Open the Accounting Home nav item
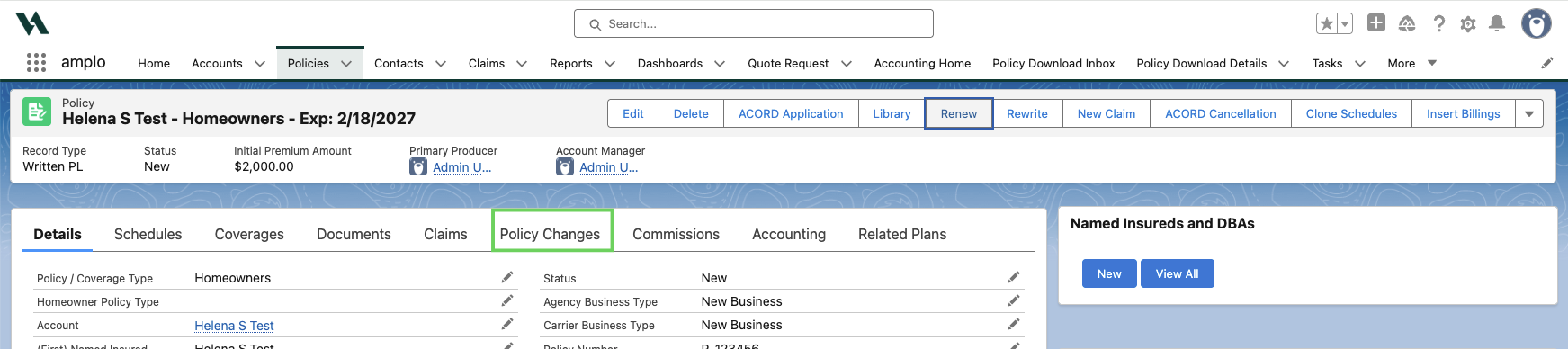Image resolution: width=1568 pixels, height=349 pixels. point(922,63)
